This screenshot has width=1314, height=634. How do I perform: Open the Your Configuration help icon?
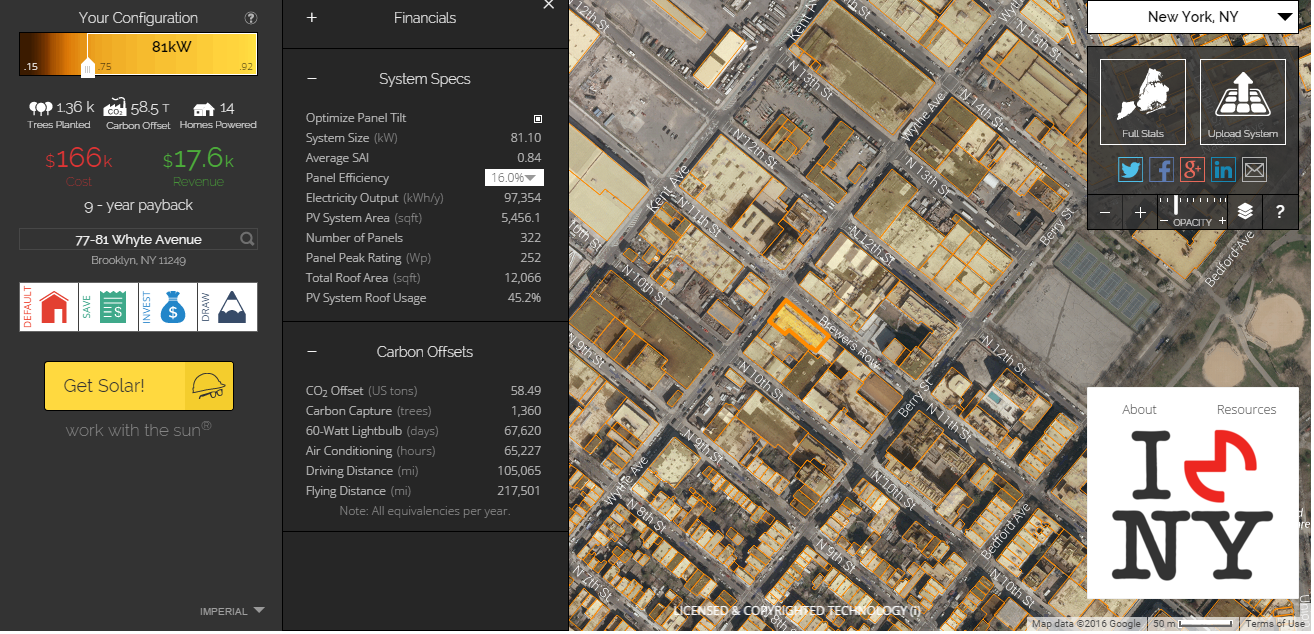[250, 18]
